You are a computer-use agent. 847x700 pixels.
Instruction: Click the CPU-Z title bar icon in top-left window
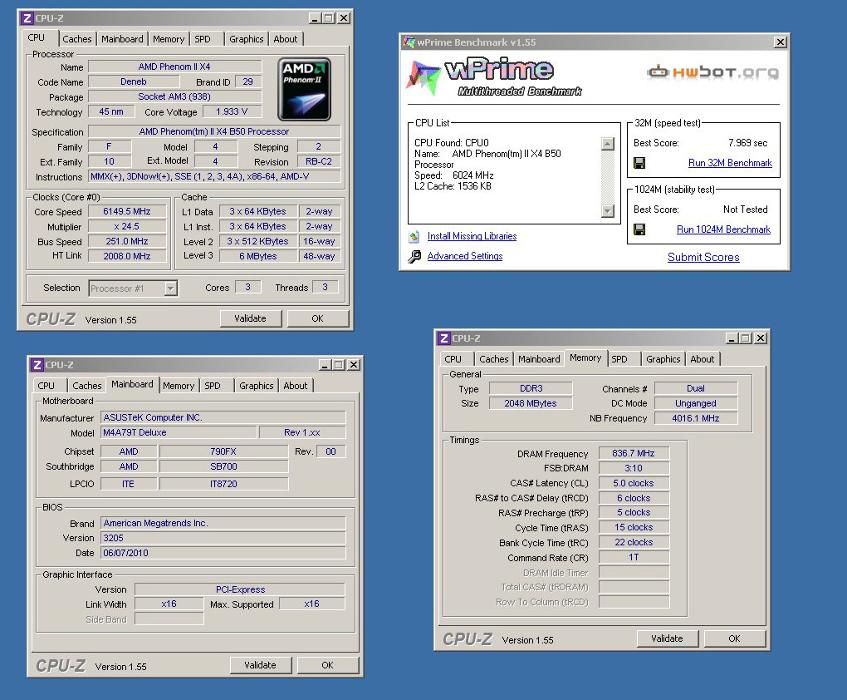pos(27,18)
